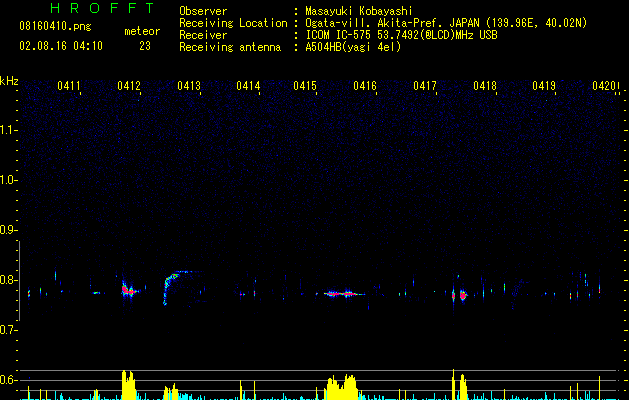The width and height of the screenshot is (629, 400).
Task: Select the ICOM IC-575 receiver text
Action: [x=401, y=35]
